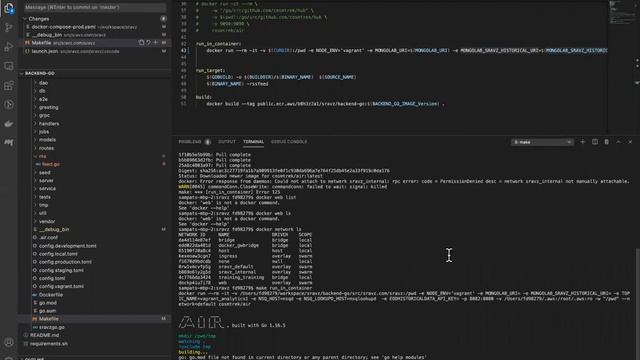Click the editor minimap

click(622, 13)
